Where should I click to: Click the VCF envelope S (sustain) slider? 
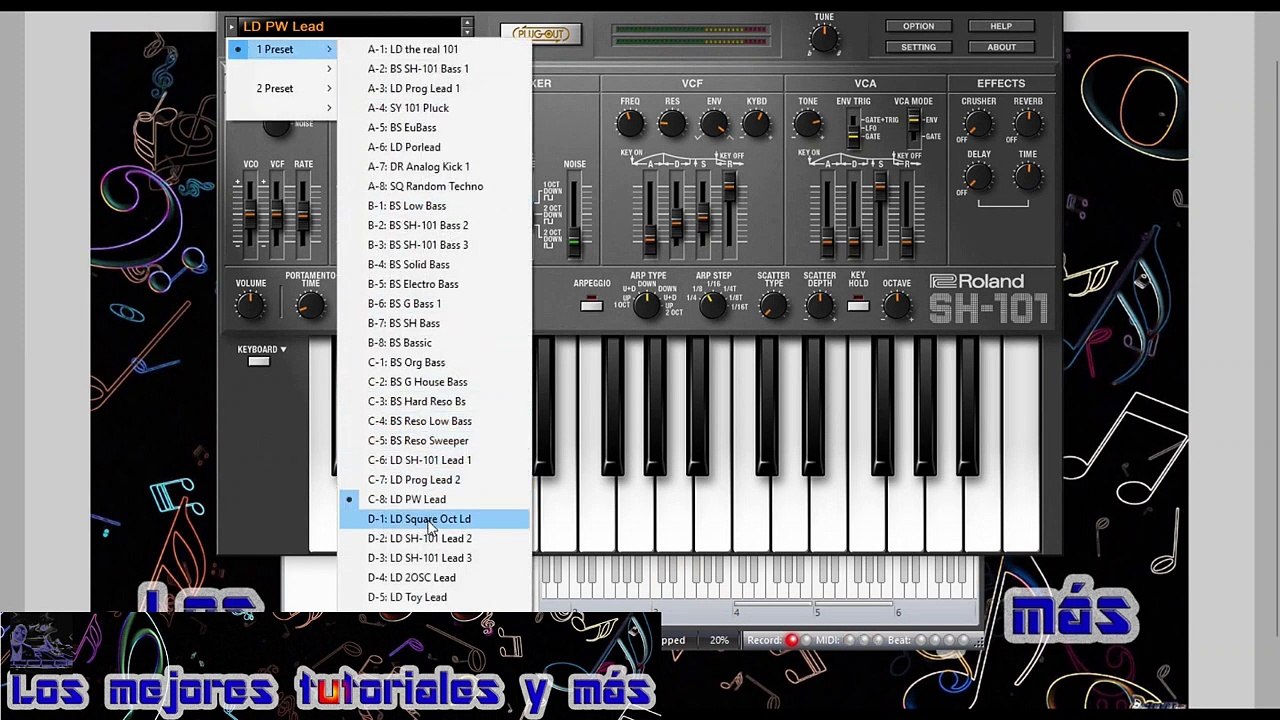coord(702,215)
